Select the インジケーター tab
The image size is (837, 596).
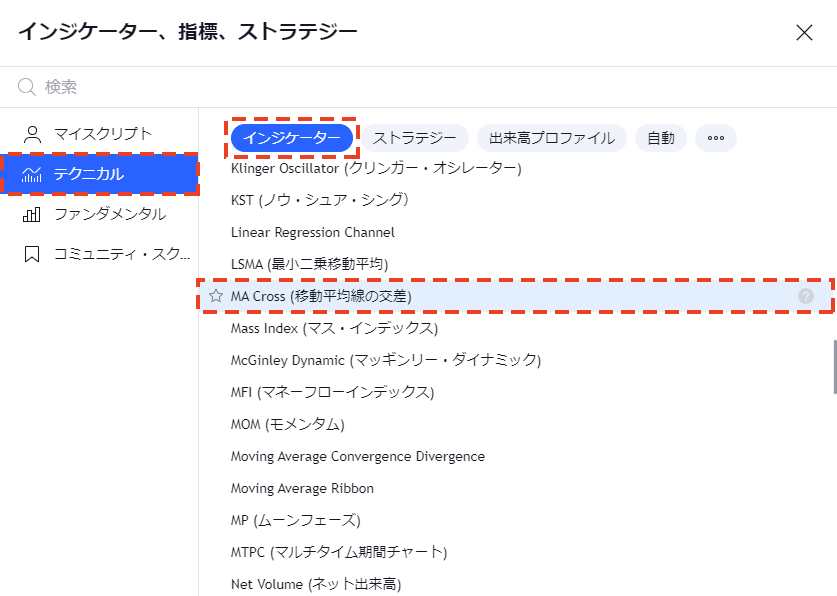[292, 138]
